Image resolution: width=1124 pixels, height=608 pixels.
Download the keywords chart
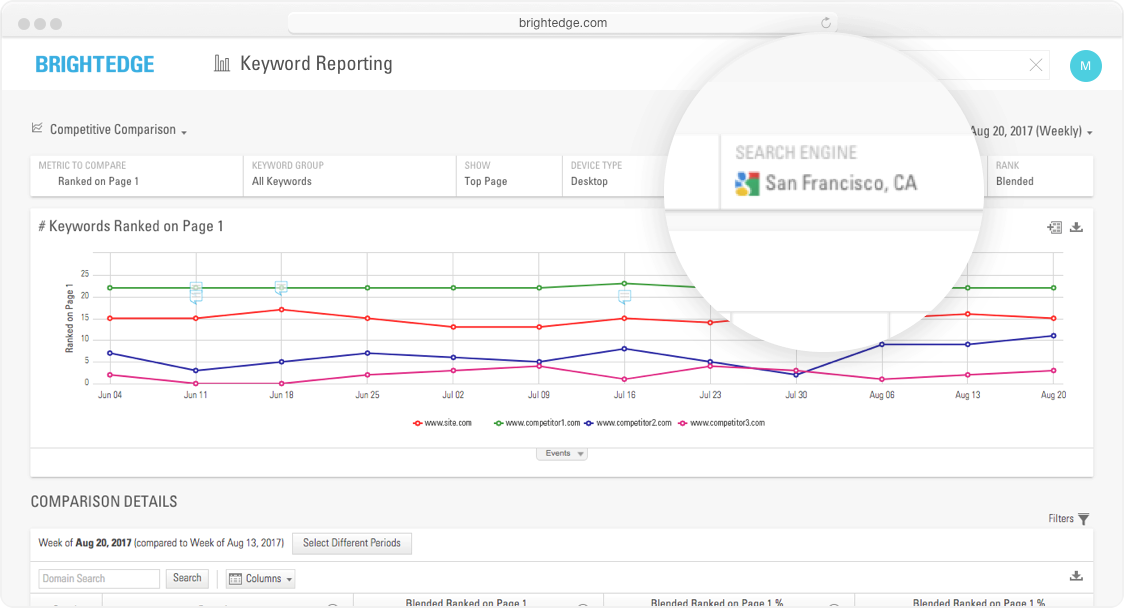pos(1077,227)
